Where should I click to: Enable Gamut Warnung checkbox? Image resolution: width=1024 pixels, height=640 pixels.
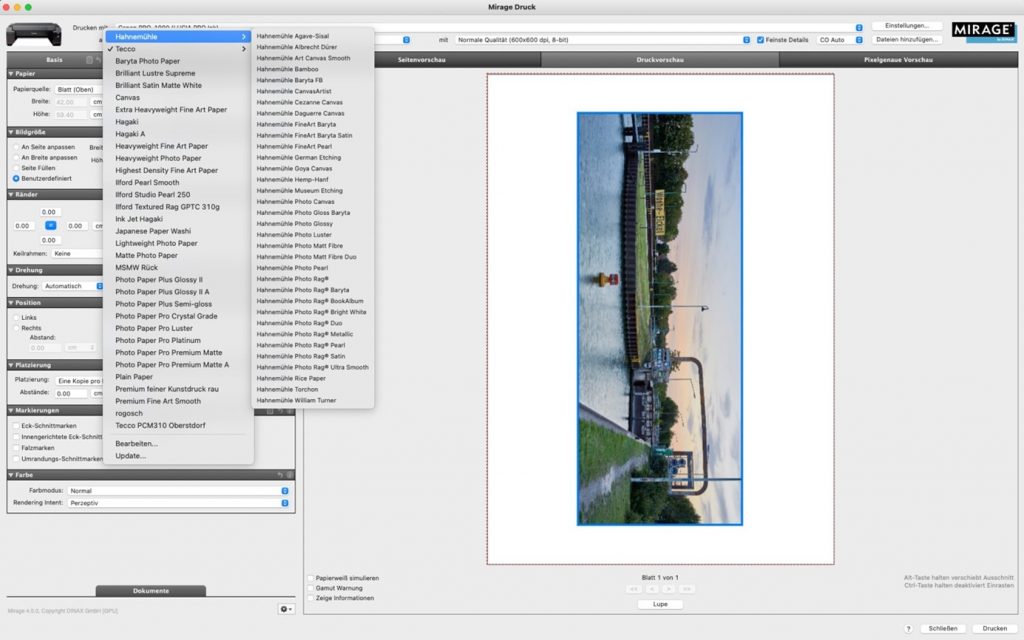(311, 588)
